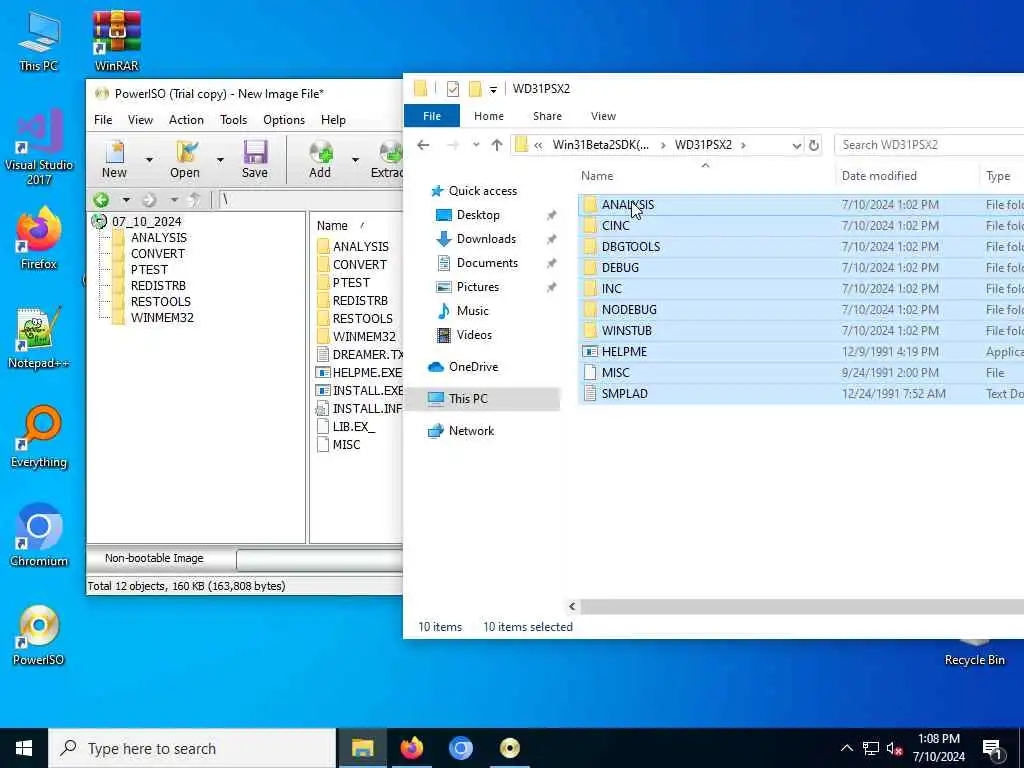Open PowerISO File menu
The image size is (1024, 768).
[103, 120]
